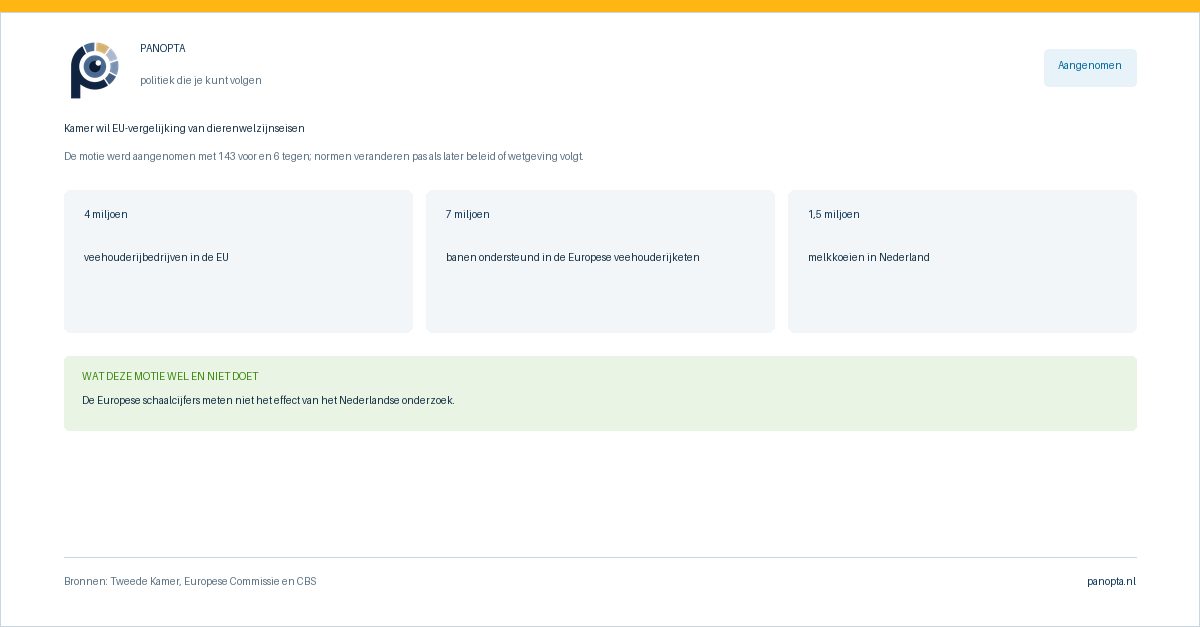
Task: Click the 7 miljoen figure
Action: tap(468, 215)
